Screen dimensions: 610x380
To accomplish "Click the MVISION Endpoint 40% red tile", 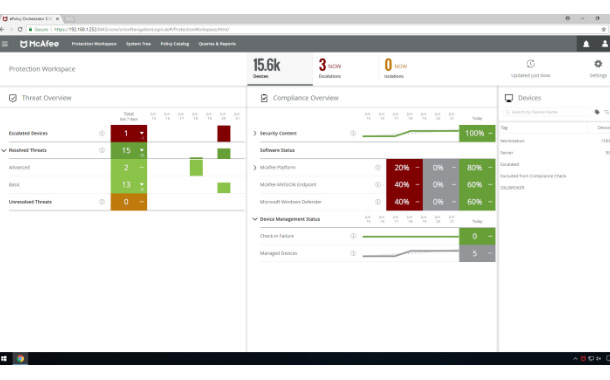I will coord(404,185).
